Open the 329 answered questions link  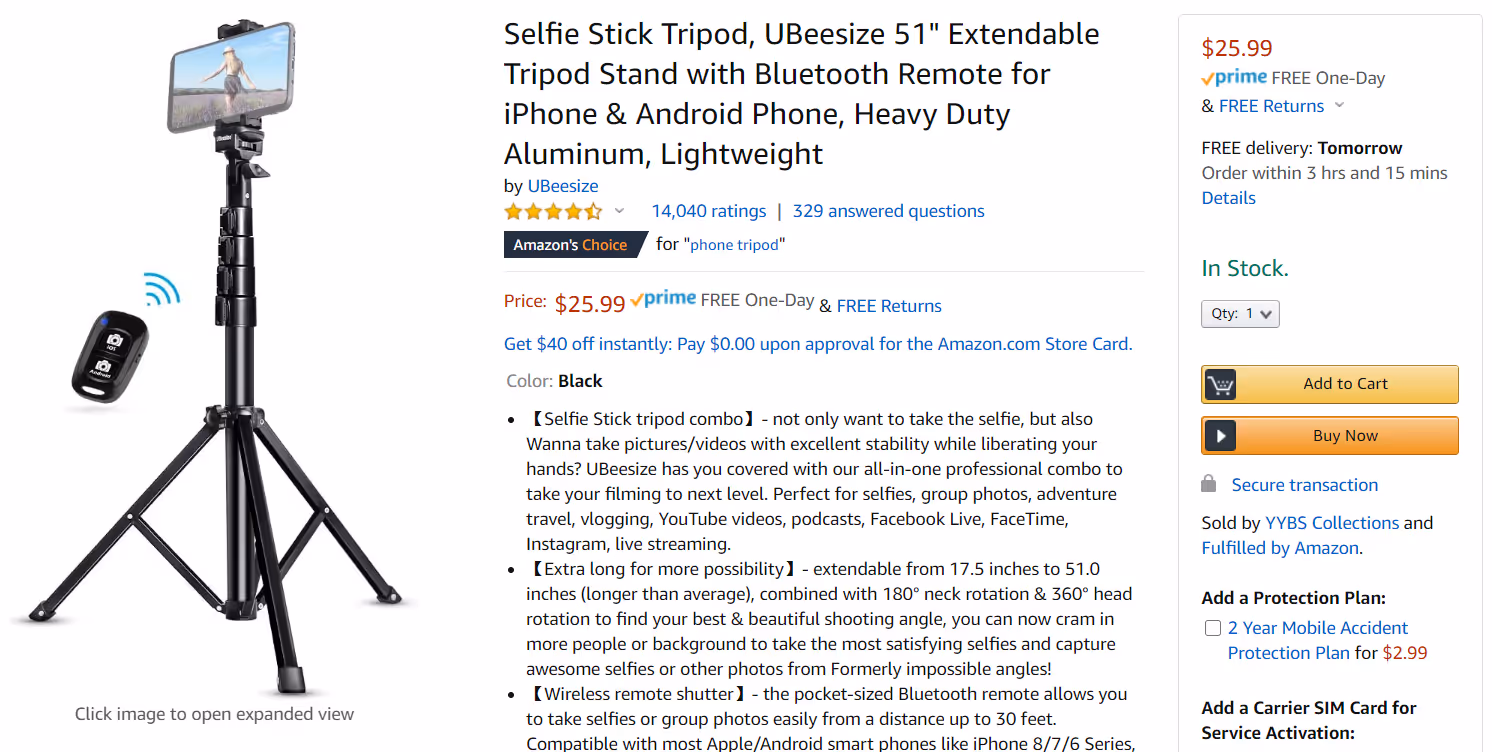click(x=888, y=211)
